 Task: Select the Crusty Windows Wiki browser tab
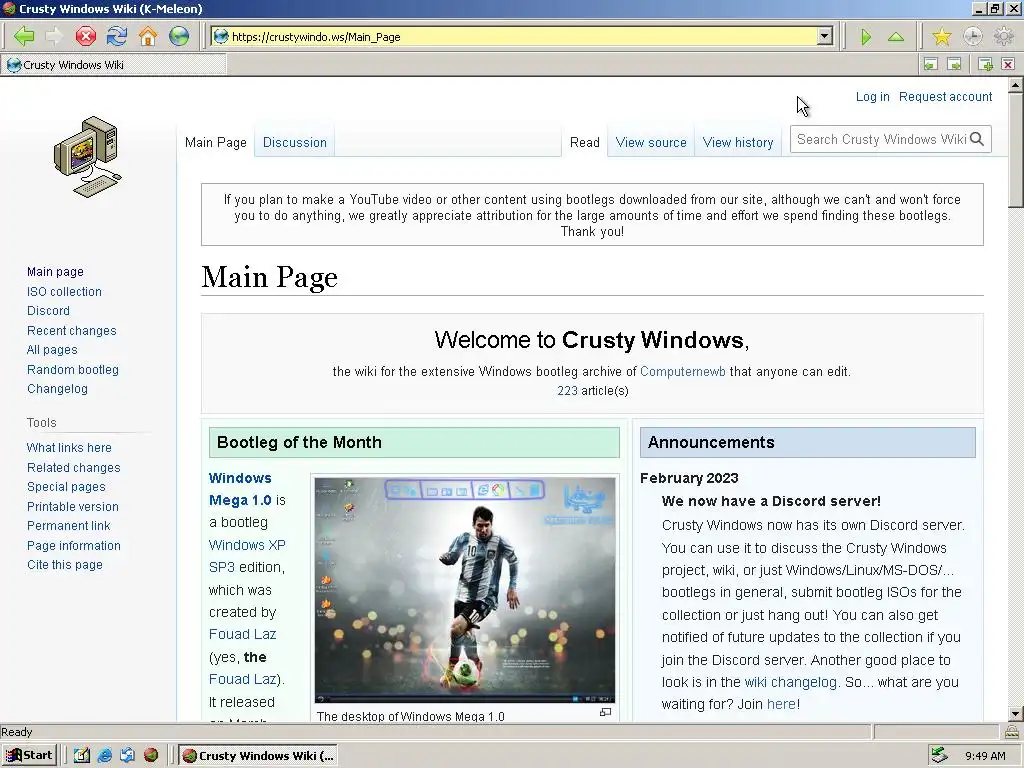[x=114, y=65]
